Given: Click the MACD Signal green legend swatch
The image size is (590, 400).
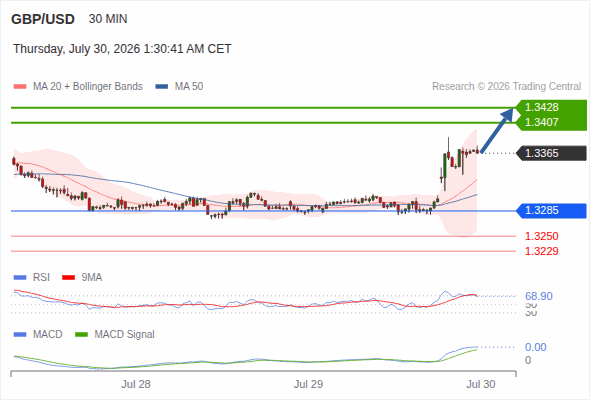Looking at the screenshot, I should coord(81,335).
